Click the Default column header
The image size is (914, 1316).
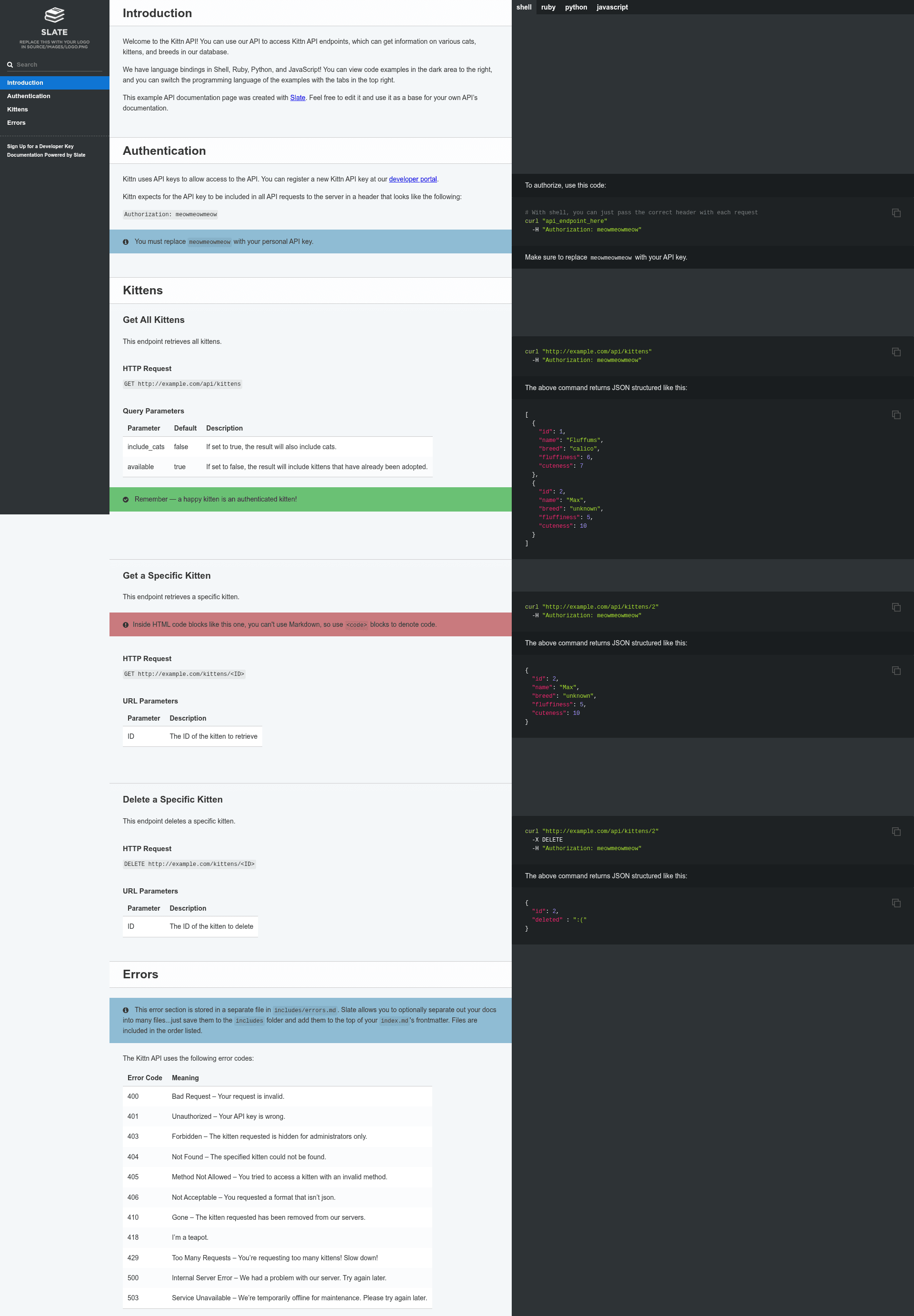coord(185,429)
